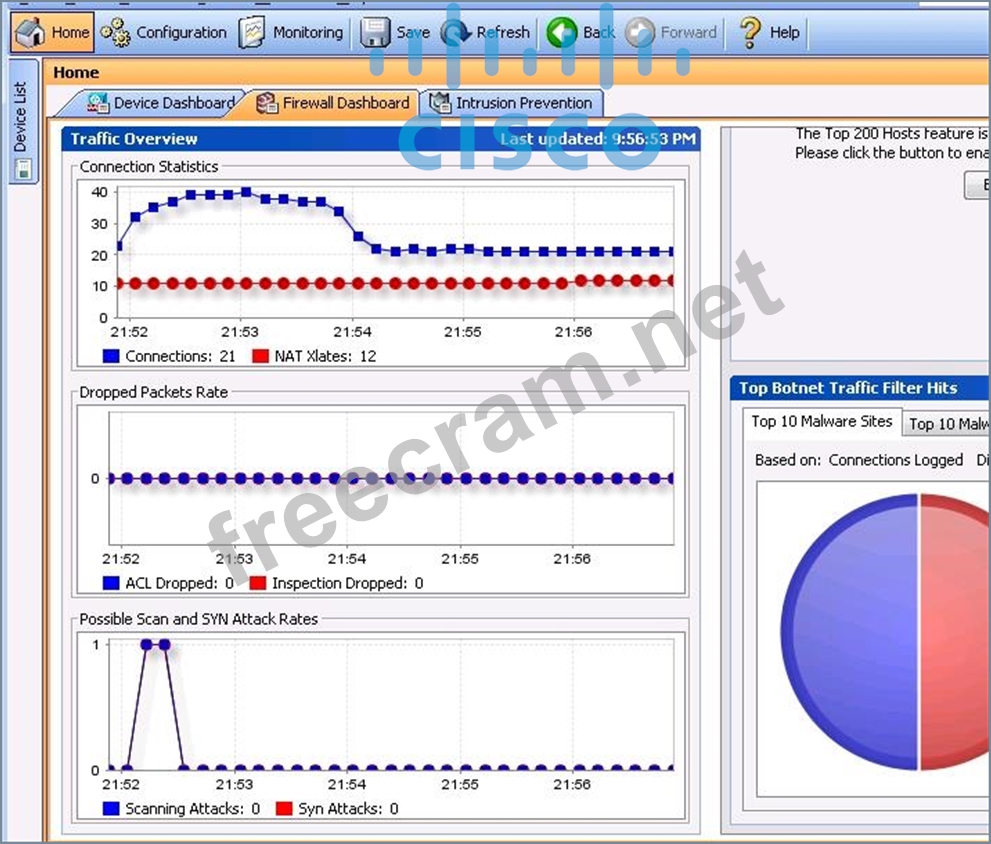
Task: Select the Firewall Dashboard tab
Action: [334, 103]
